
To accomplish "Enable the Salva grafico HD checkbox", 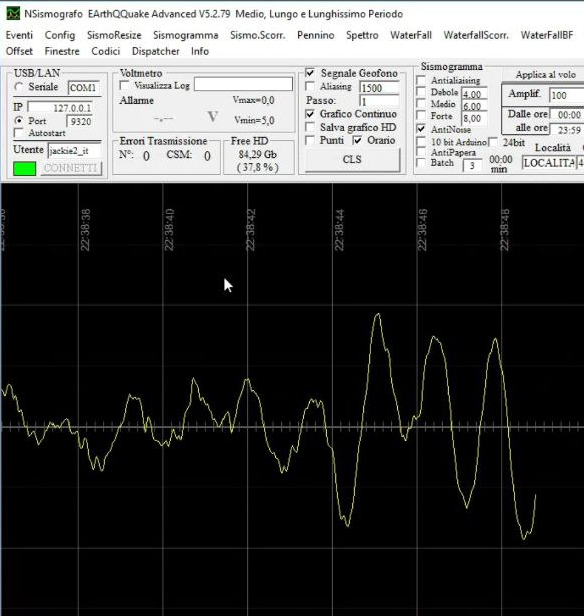I will coord(310,127).
